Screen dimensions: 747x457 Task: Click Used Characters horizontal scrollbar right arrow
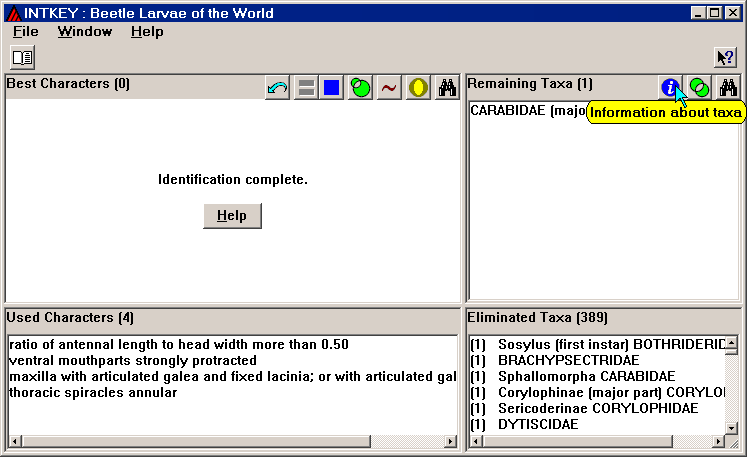449,441
